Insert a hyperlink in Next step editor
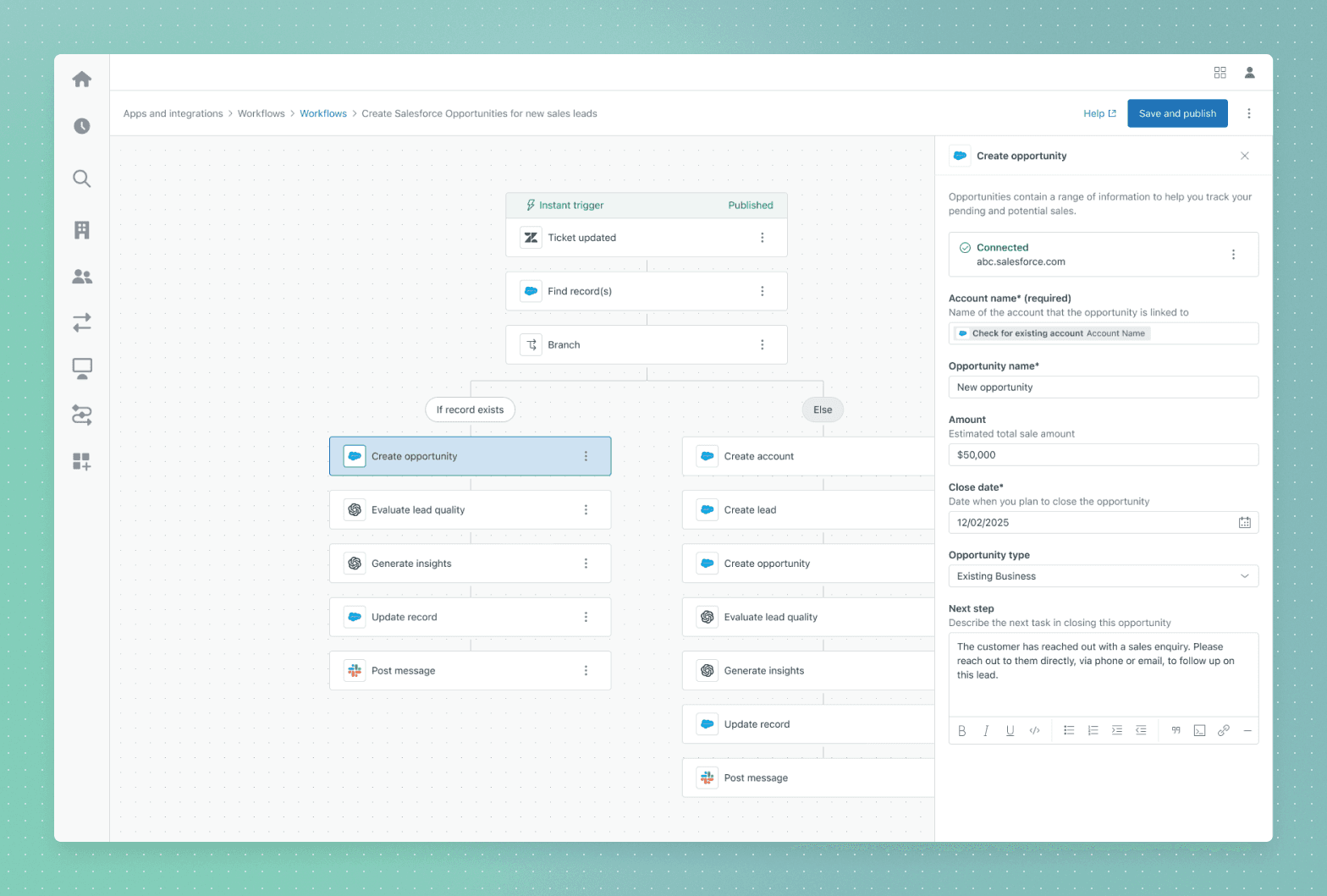The height and width of the screenshot is (896, 1327). pyautogui.click(x=1223, y=731)
